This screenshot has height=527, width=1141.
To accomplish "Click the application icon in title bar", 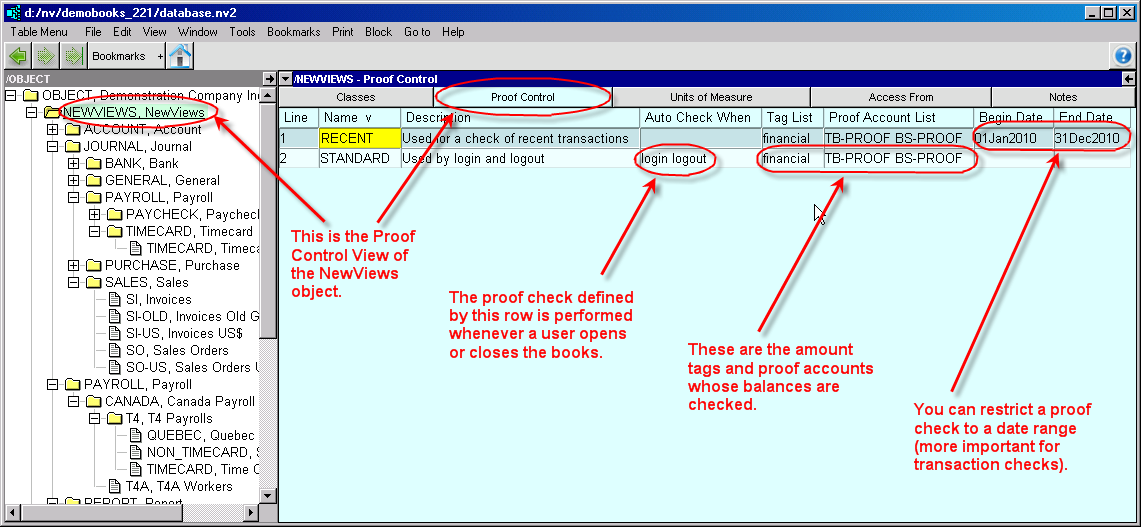I will (x=12, y=12).
